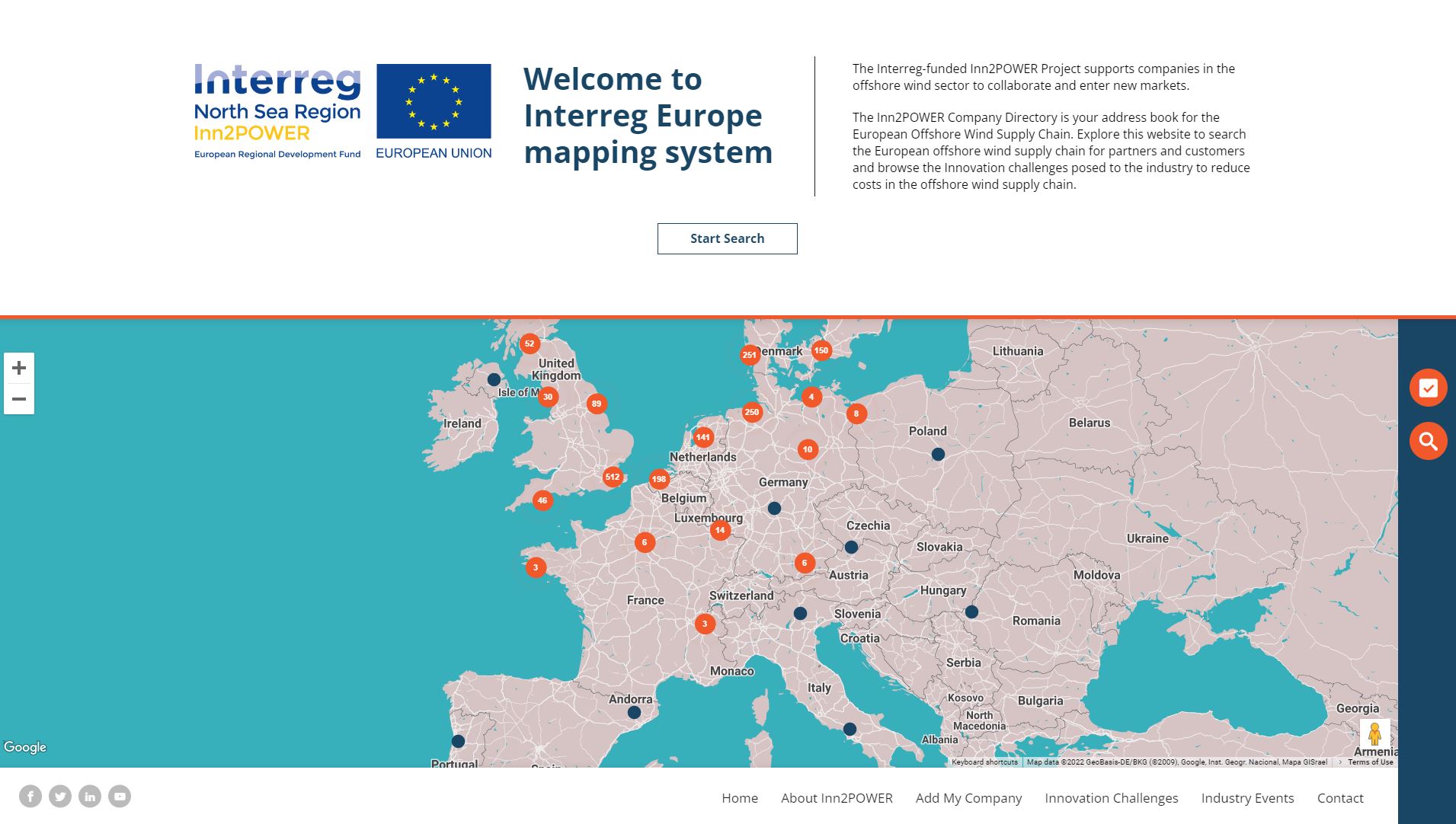Image resolution: width=1456 pixels, height=824 pixels.
Task: Select the dark blue marker in Northern Ireland
Action: [x=494, y=379]
